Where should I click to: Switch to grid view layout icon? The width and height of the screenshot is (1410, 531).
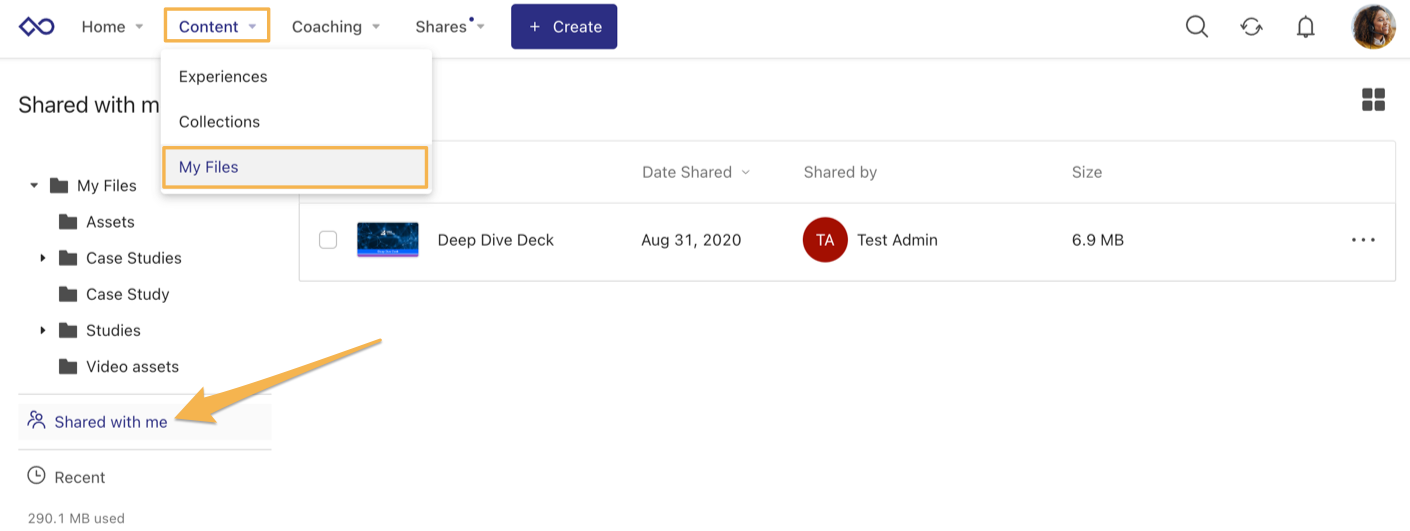click(x=1373, y=100)
